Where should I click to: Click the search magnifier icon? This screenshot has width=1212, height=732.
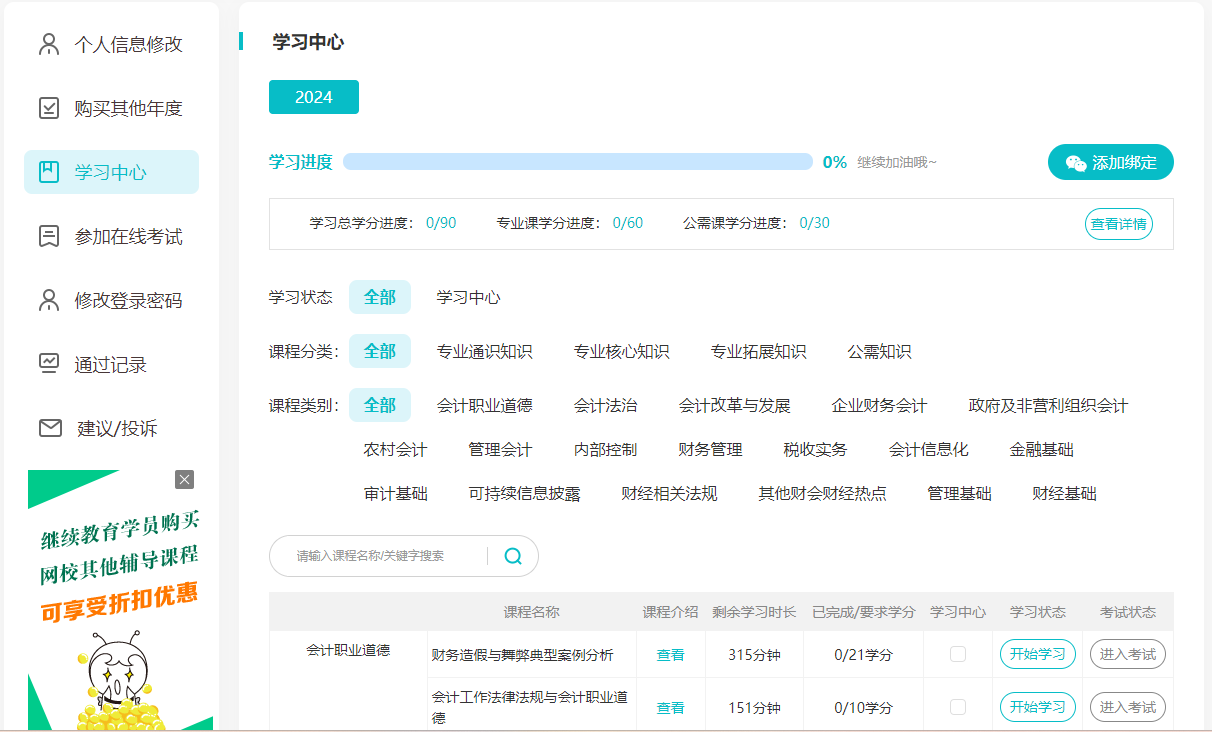pos(512,555)
